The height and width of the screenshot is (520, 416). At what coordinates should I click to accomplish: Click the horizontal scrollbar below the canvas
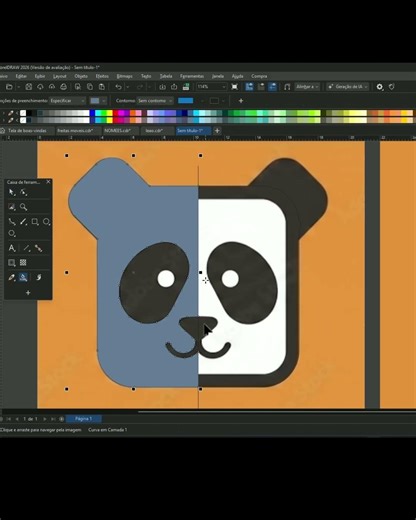pos(277,412)
